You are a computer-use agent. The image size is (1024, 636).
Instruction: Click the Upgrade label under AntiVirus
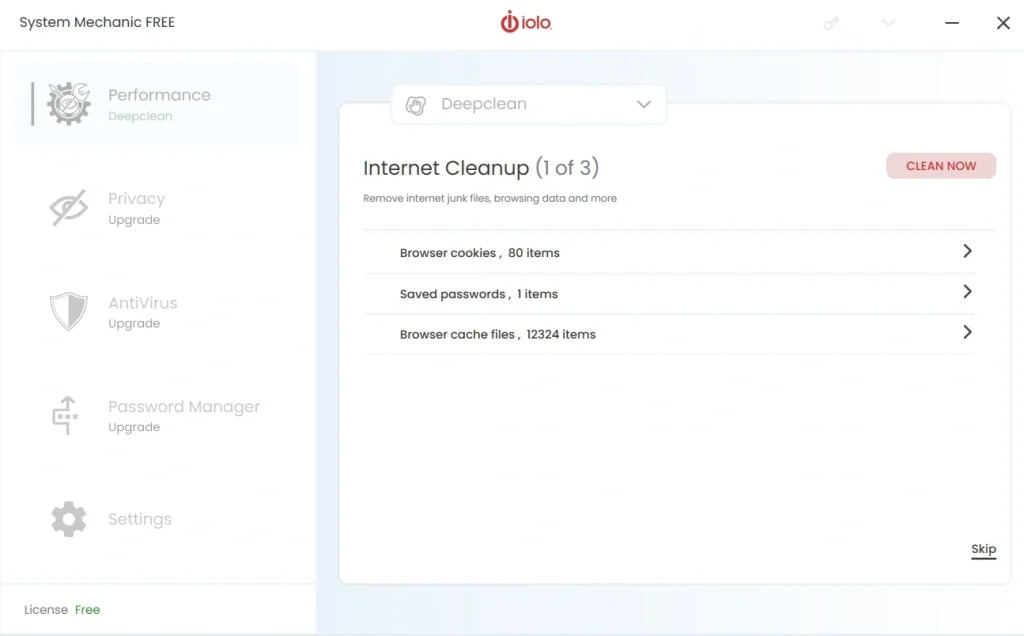tap(134, 324)
